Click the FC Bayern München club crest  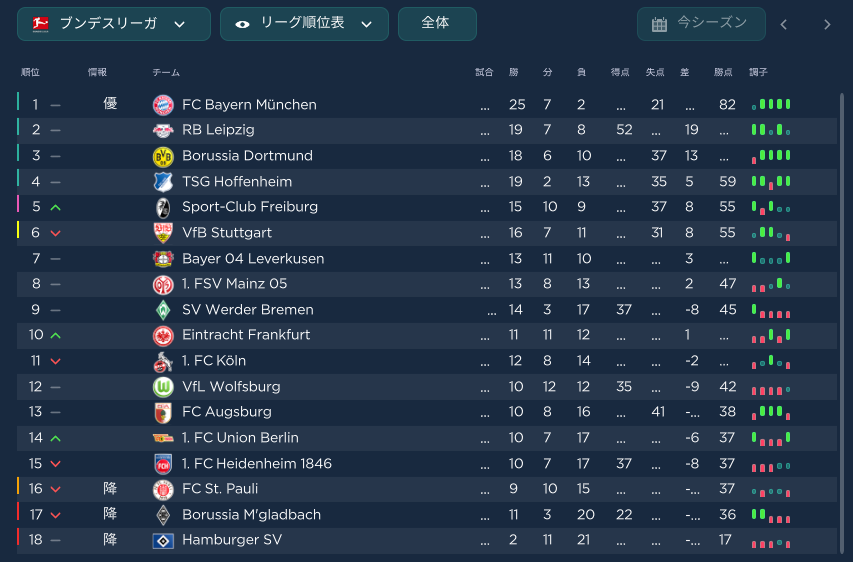163,105
